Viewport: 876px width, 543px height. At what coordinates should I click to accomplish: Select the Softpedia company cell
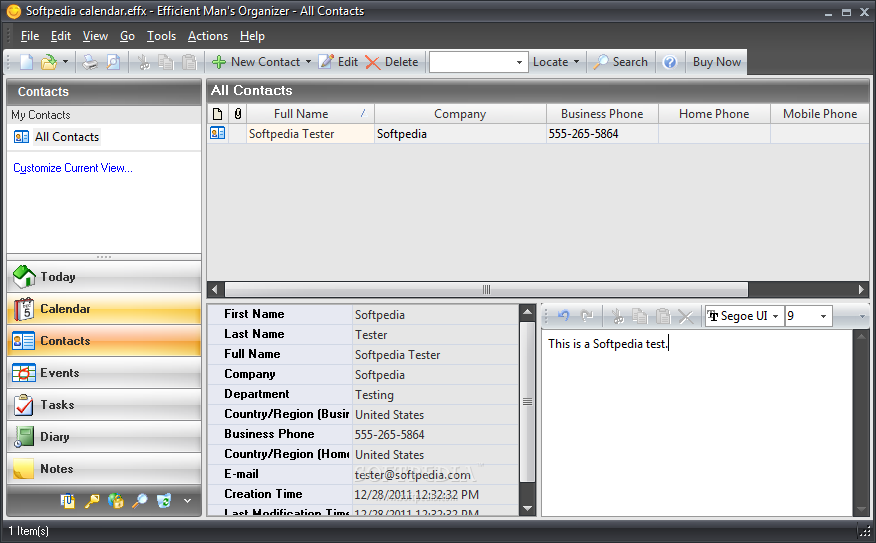tap(460, 134)
